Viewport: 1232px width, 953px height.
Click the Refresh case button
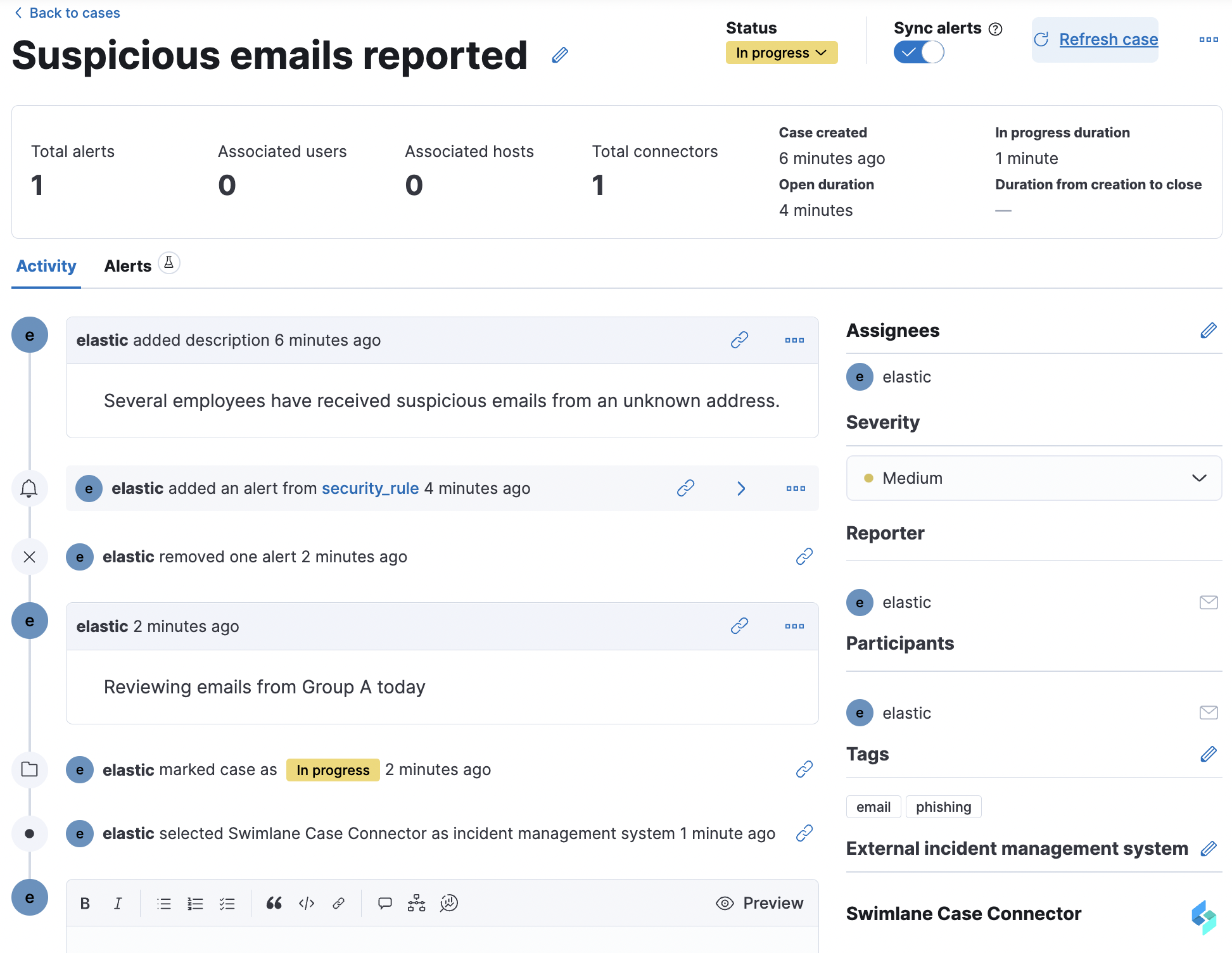click(x=1096, y=39)
